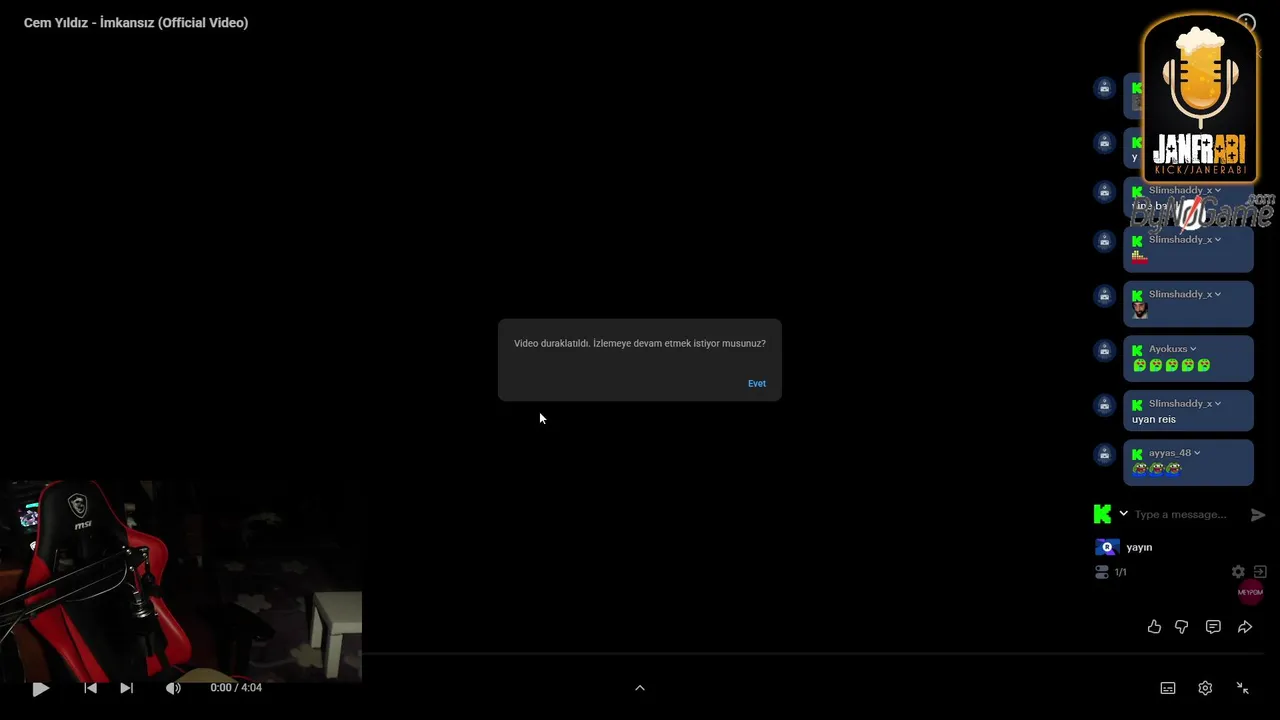This screenshot has width=1280, height=720.
Task: Click the ayyas_48 username
Action: [x=1170, y=453]
